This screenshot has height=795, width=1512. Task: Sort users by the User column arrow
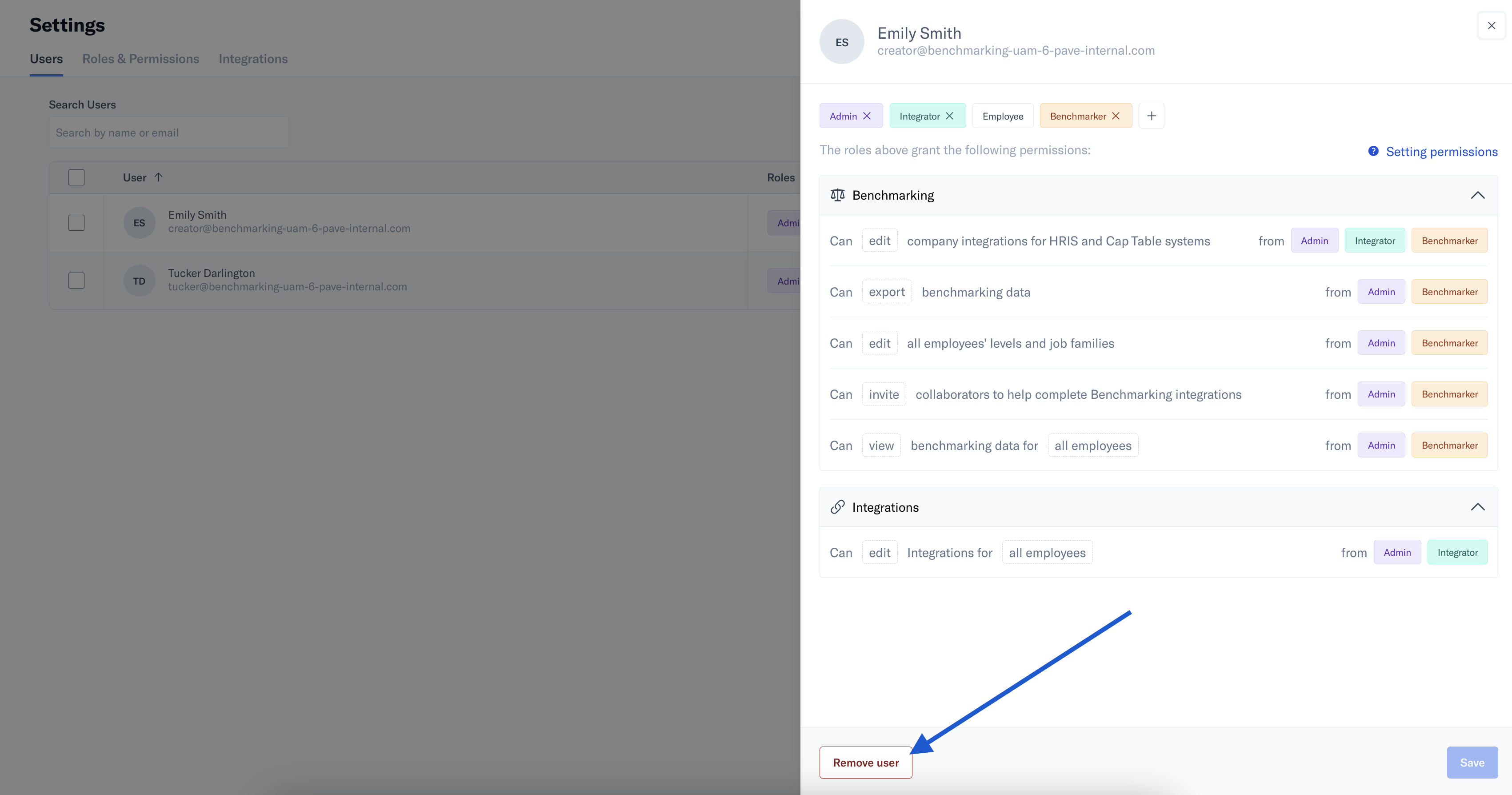[159, 177]
